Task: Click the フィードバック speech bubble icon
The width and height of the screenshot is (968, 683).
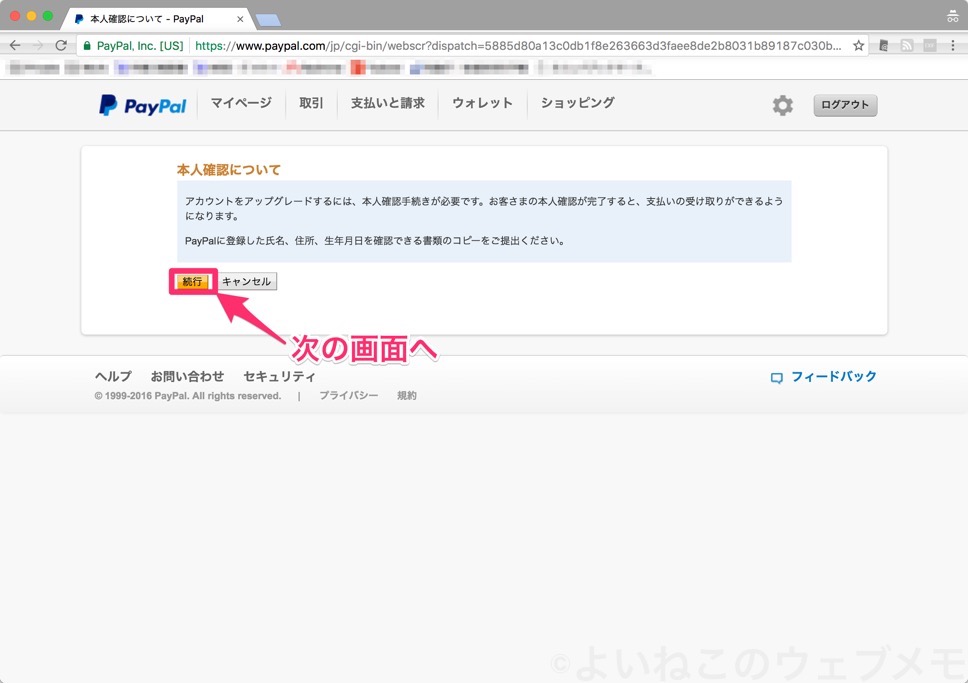Action: point(776,376)
